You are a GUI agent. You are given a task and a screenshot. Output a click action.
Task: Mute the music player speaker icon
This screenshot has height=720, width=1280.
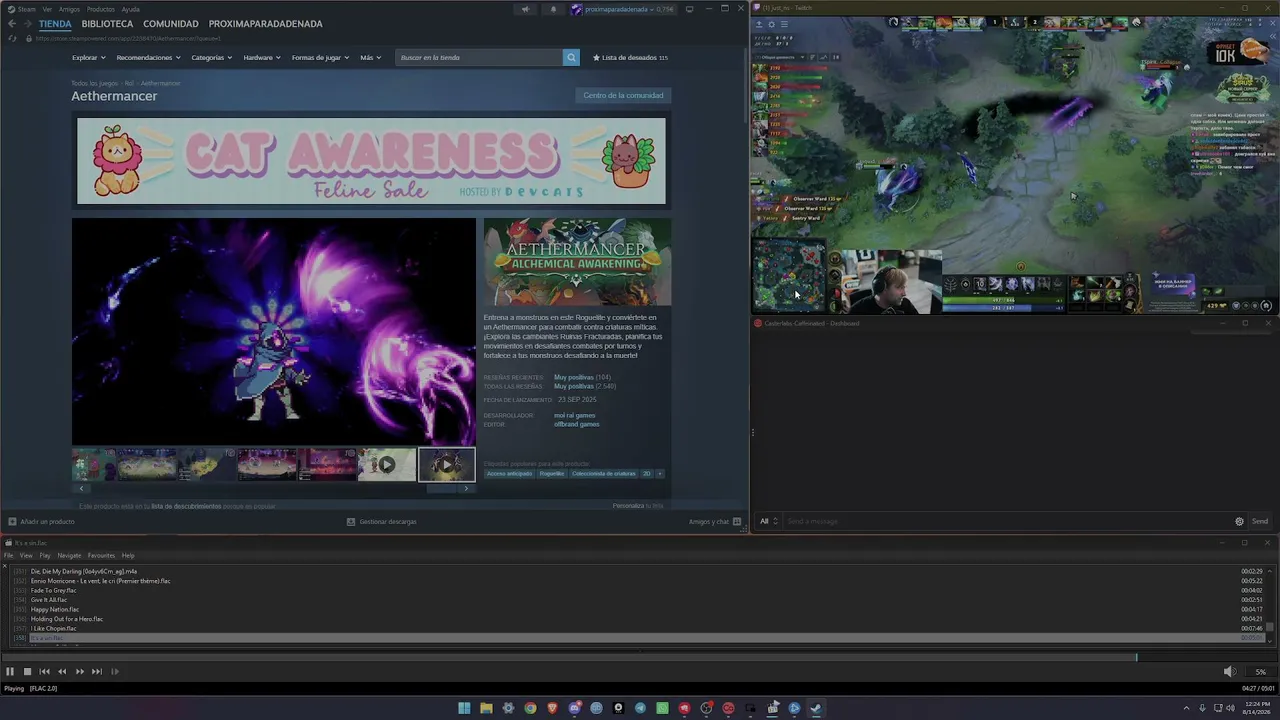[1229, 672]
